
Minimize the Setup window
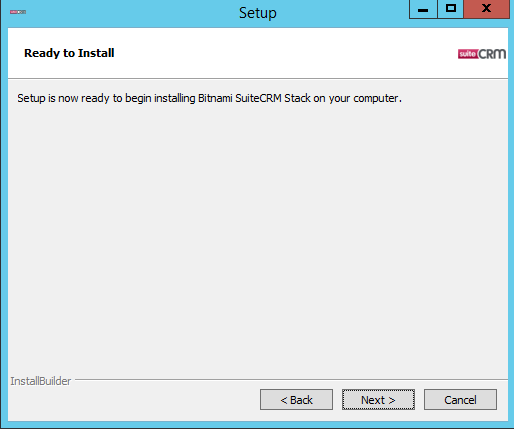pyautogui.click(x=423, y=9)
